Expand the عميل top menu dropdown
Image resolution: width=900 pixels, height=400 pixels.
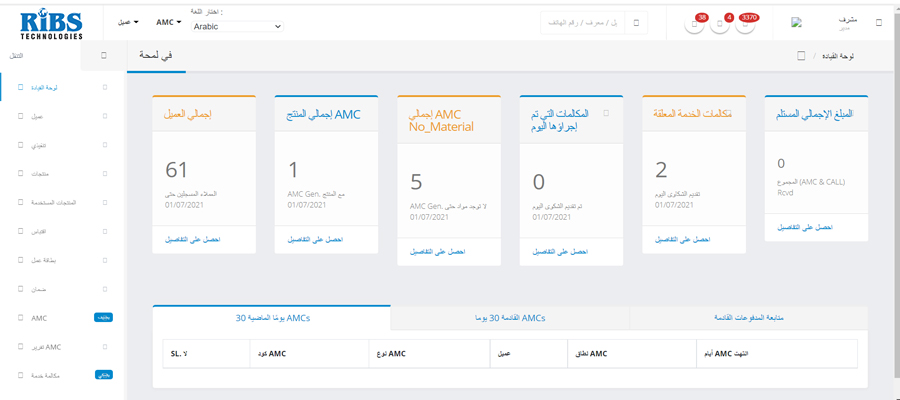(x=128, y=22)
